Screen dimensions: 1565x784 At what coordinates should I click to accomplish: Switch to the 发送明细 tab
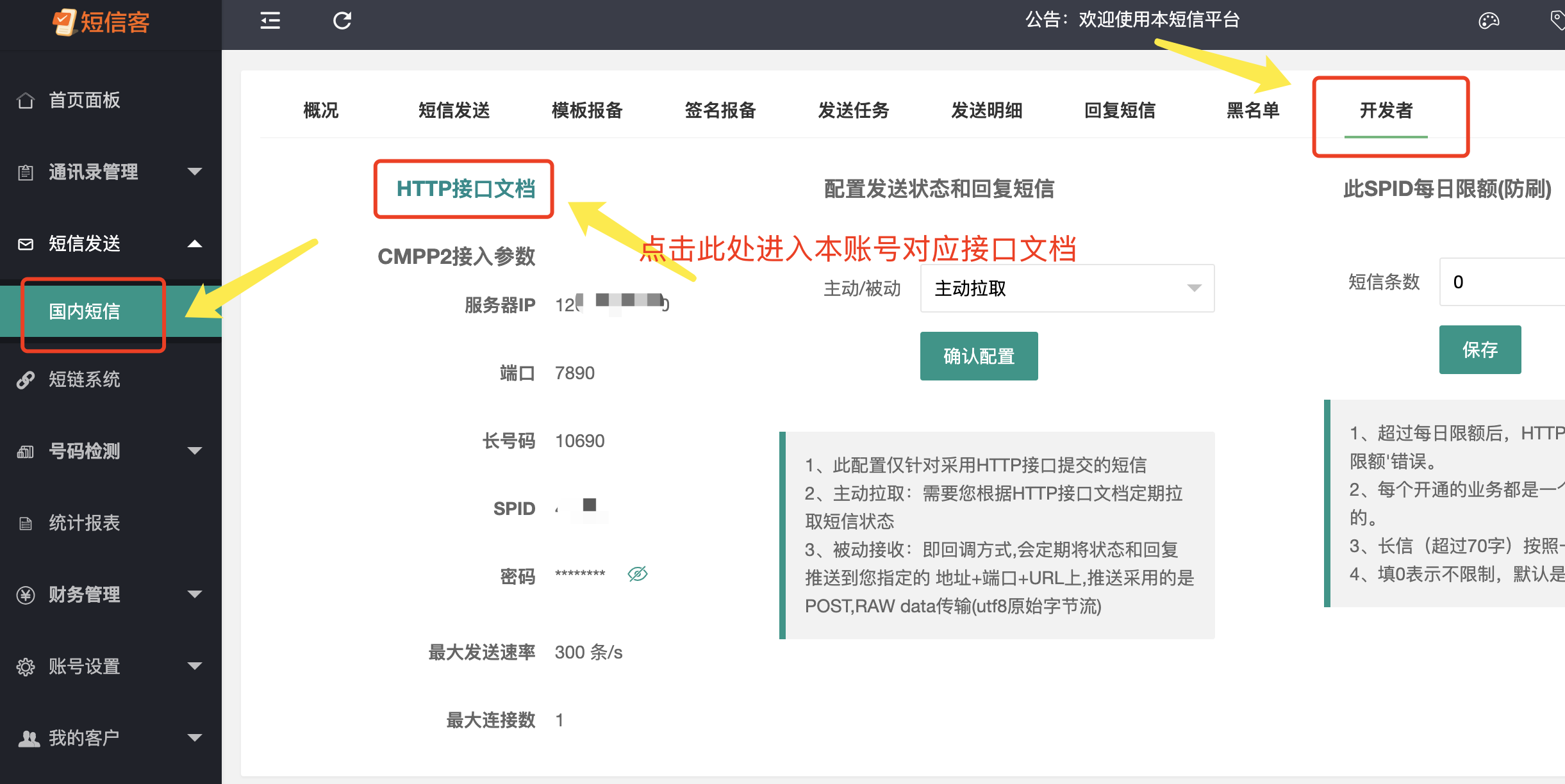[x=987, y=110]
